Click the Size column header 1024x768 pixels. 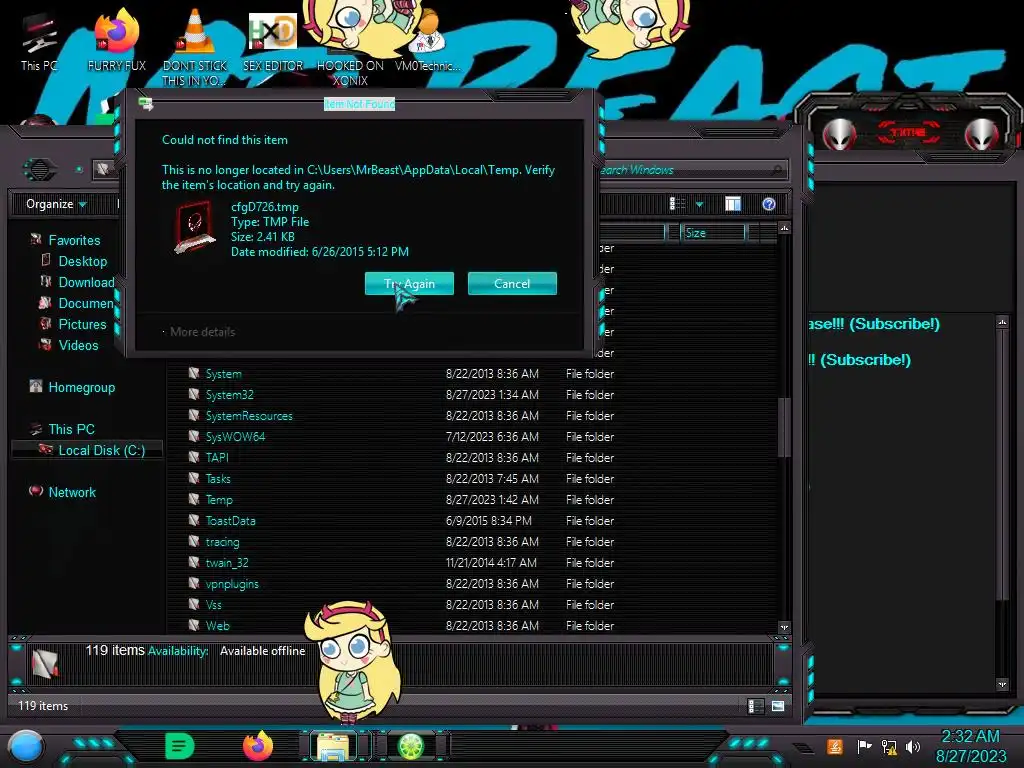click(x=712, y=232)
